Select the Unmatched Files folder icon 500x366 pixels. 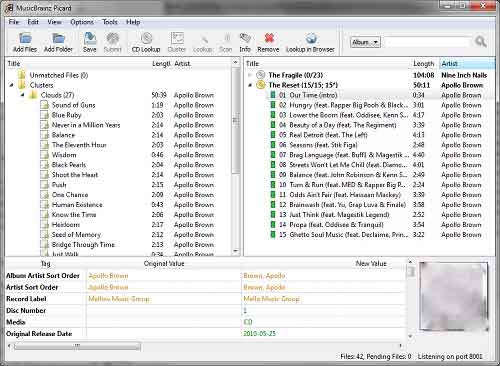(x=22, y=75)
